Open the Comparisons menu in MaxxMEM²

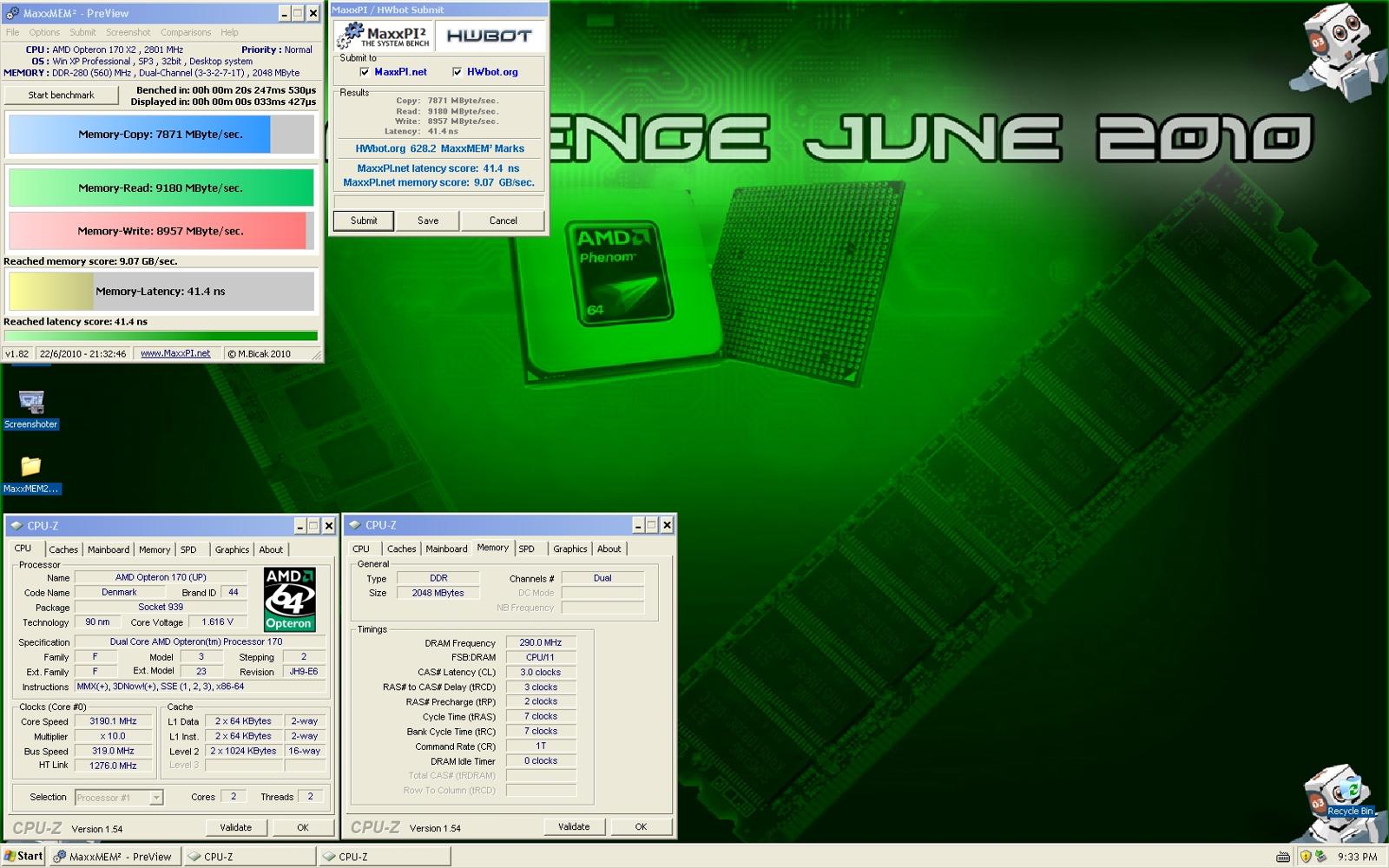(x=186, y=32)
